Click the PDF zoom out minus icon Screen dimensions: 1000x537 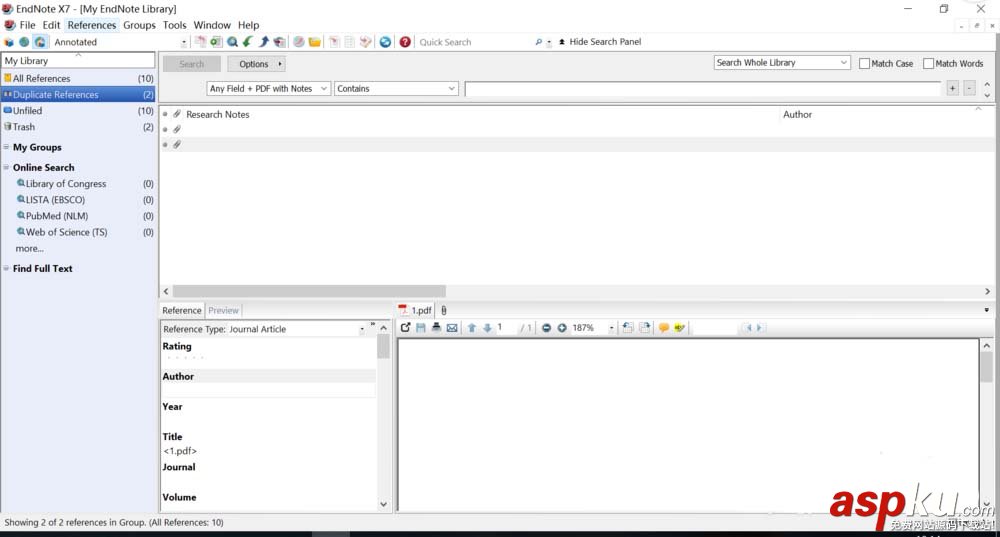(x=547, y=328)
